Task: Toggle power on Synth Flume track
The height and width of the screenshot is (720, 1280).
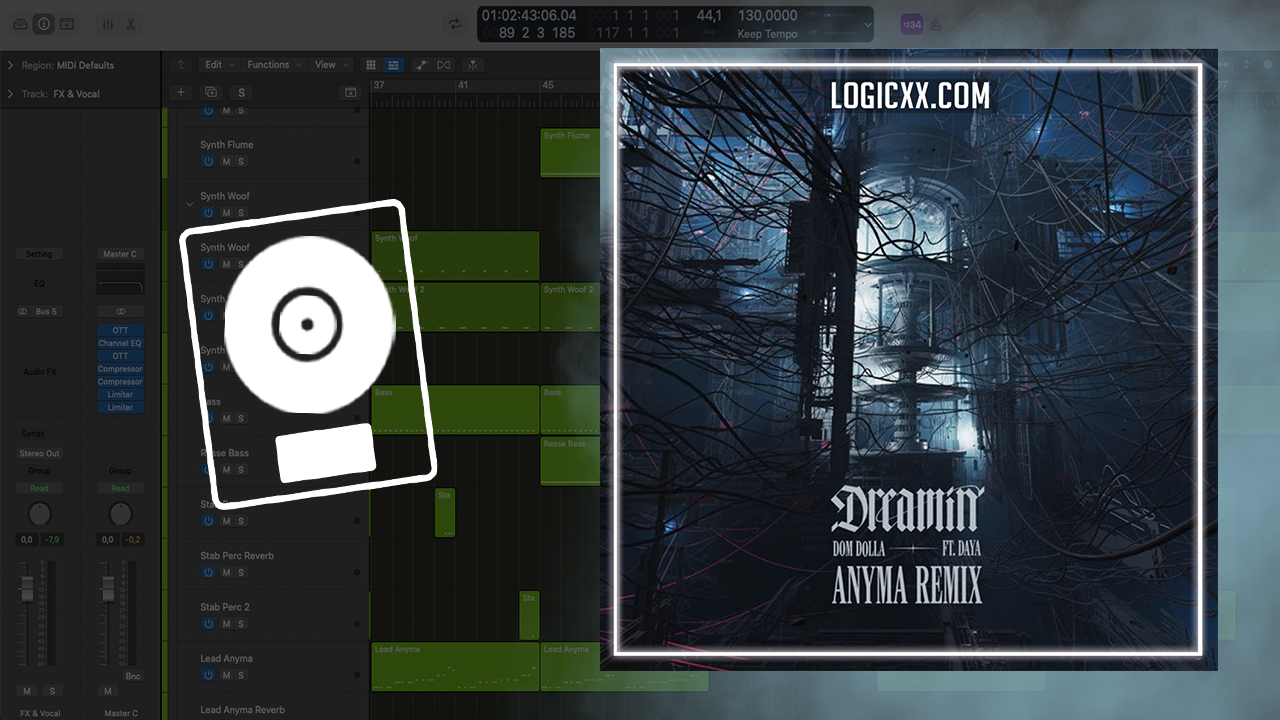Action: pos(208,161)
